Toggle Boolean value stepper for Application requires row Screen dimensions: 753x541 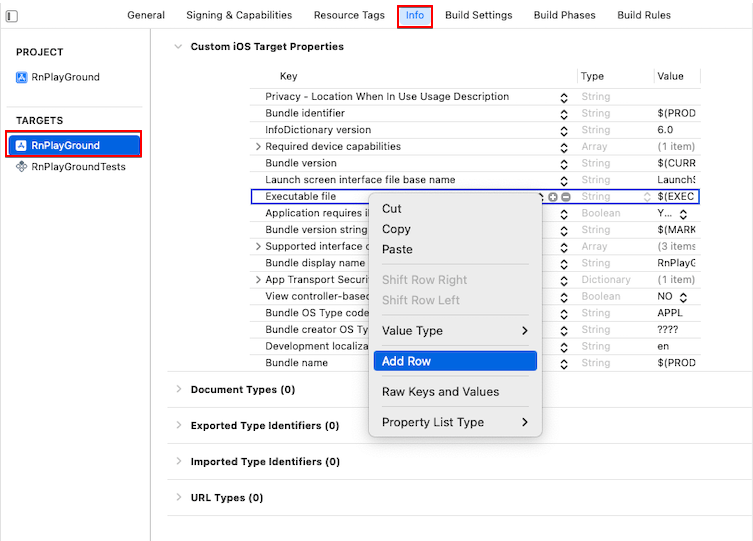point(683,214)
